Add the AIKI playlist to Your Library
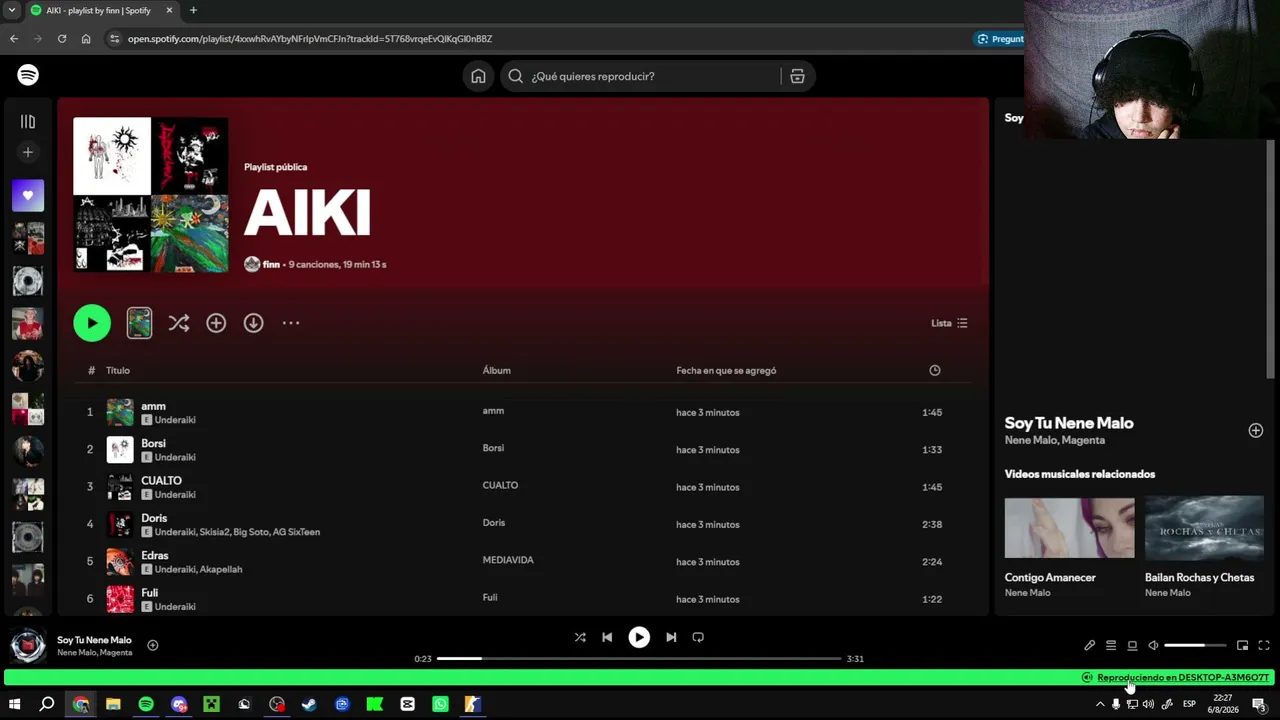 (216, 323)
